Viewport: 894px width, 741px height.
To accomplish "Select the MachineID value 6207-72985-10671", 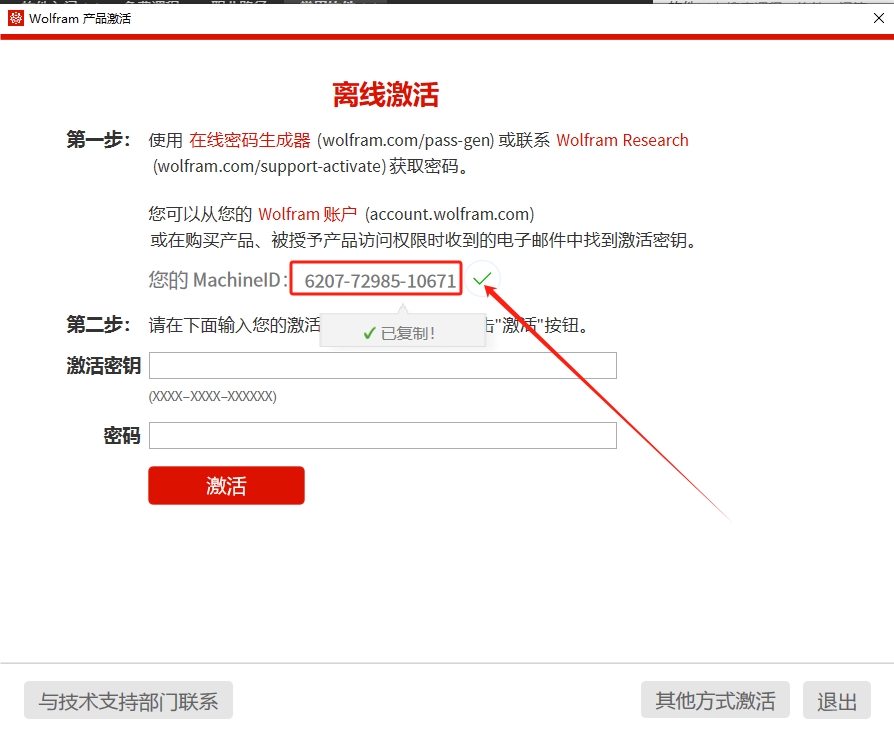I will [x=375, y=280].
